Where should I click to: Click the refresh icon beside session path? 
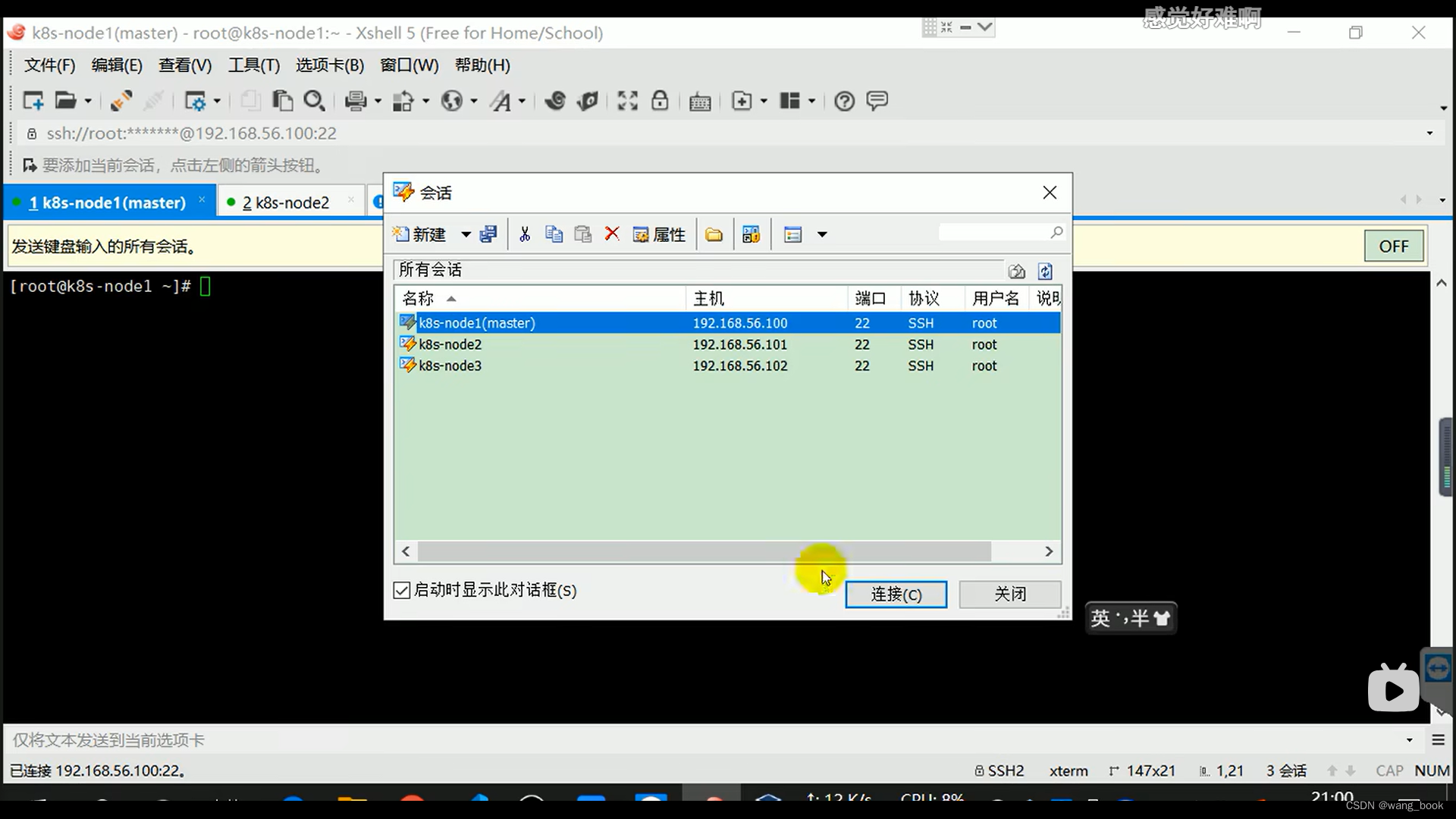pyautogui.click(x=1046, y=271)
